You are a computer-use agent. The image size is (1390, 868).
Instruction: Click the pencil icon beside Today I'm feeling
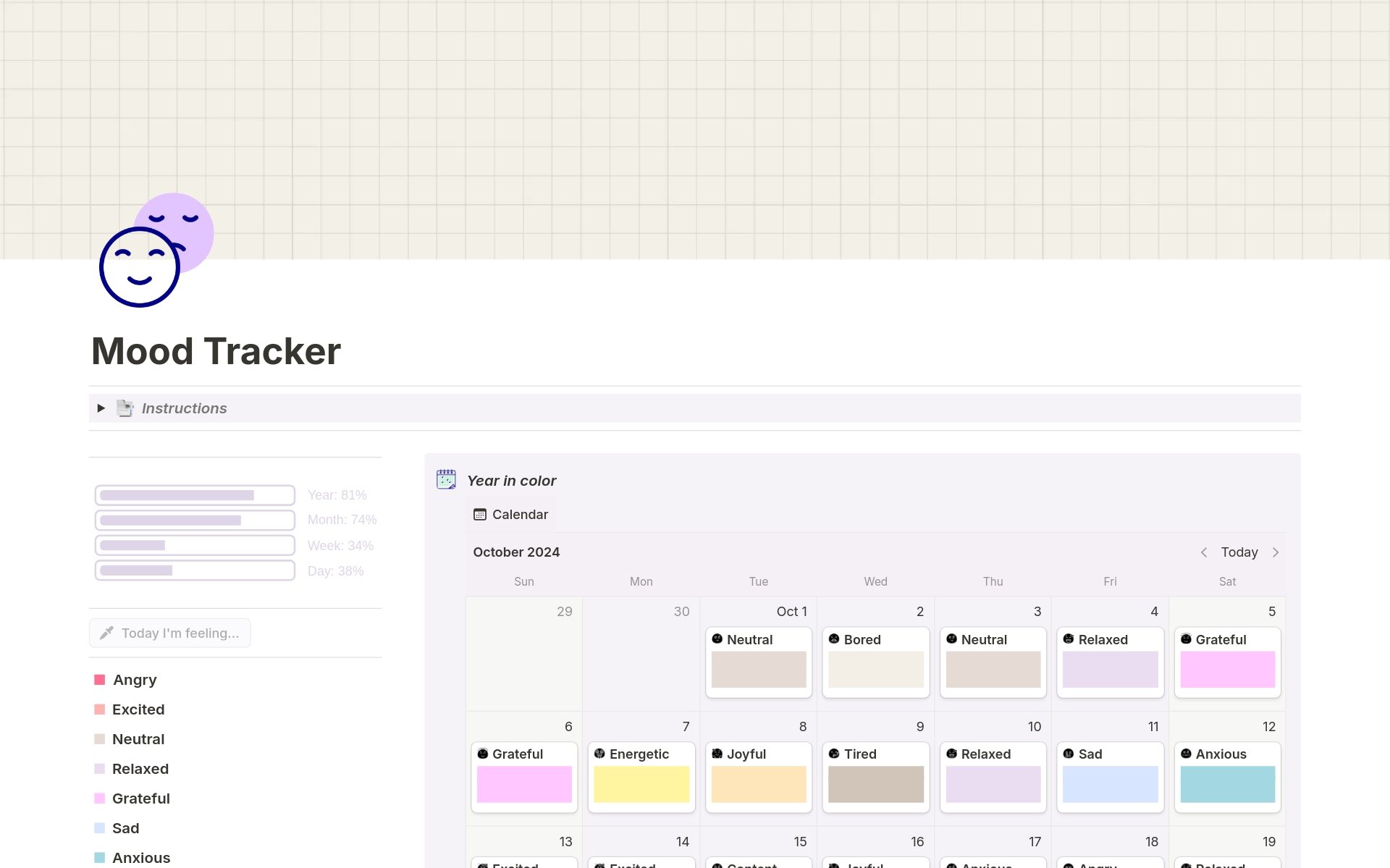(106, 633)
